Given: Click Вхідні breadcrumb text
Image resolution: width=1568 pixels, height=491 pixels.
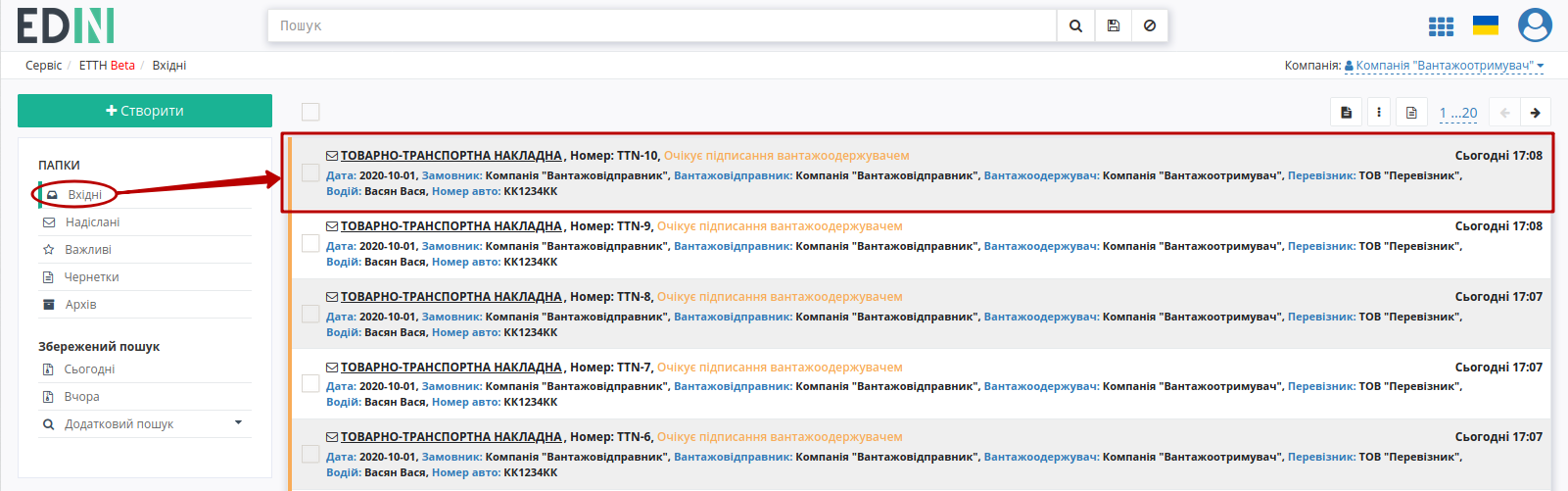Looking at the screenshot, I should (x=169, y=66).
